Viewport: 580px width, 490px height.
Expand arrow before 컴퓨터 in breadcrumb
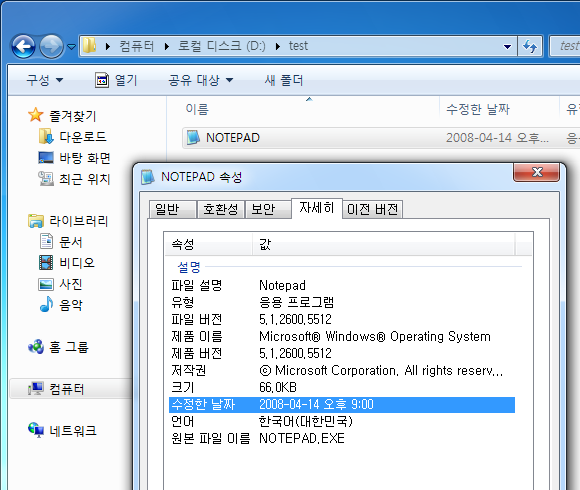tap(108, 47)
